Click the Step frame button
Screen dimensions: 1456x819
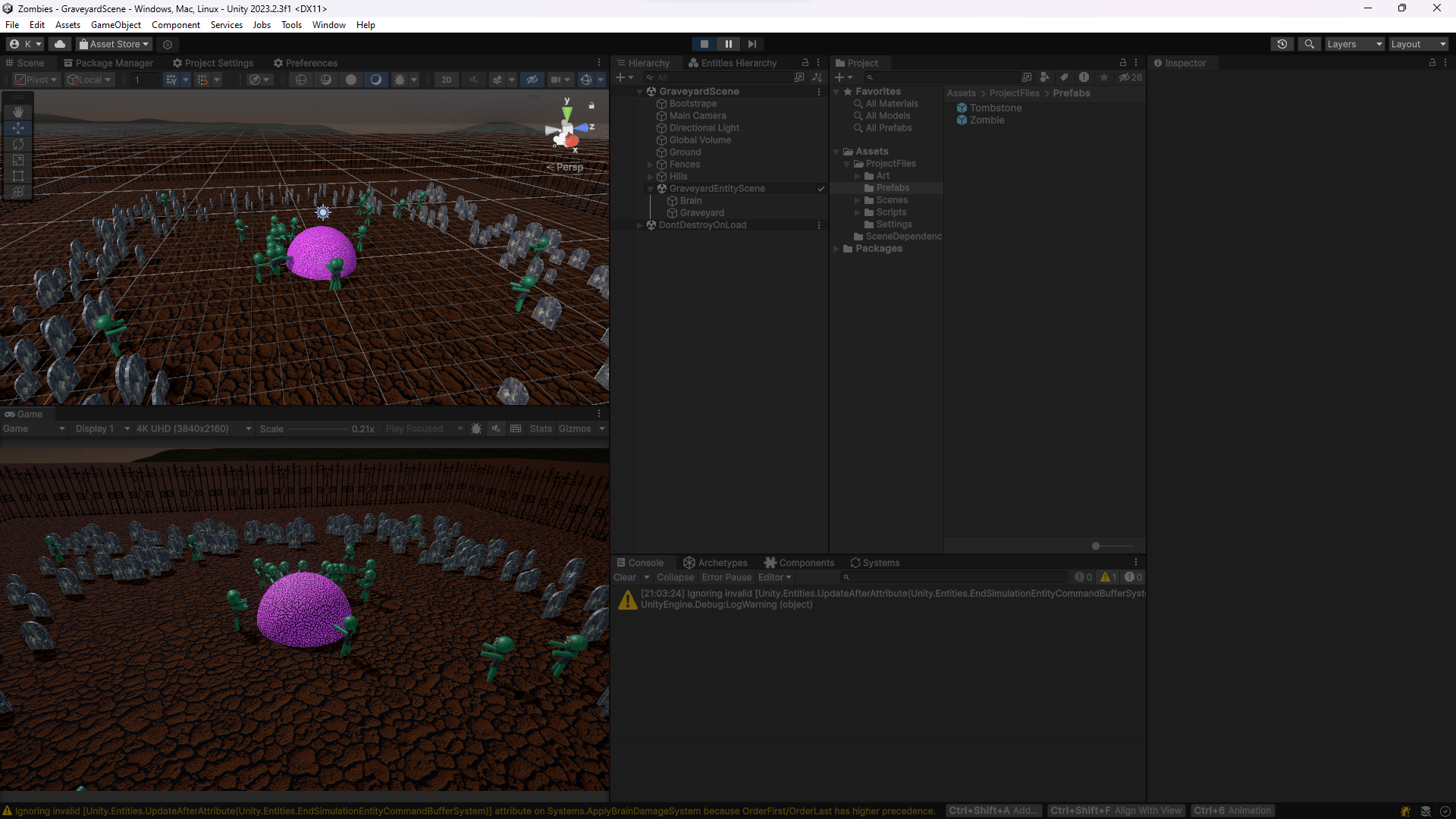click(x=752, y=44)
